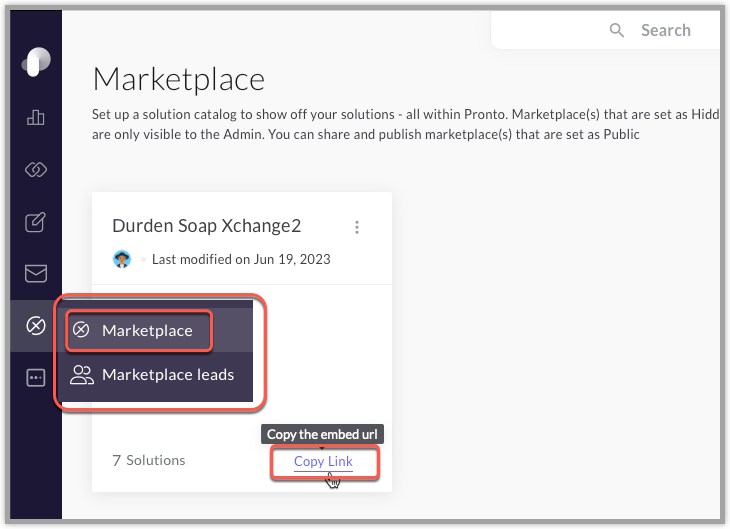This screenshot has height=529, width=730.
Task: Open the integrations link icon in sidebar
Action: (36, 170)
